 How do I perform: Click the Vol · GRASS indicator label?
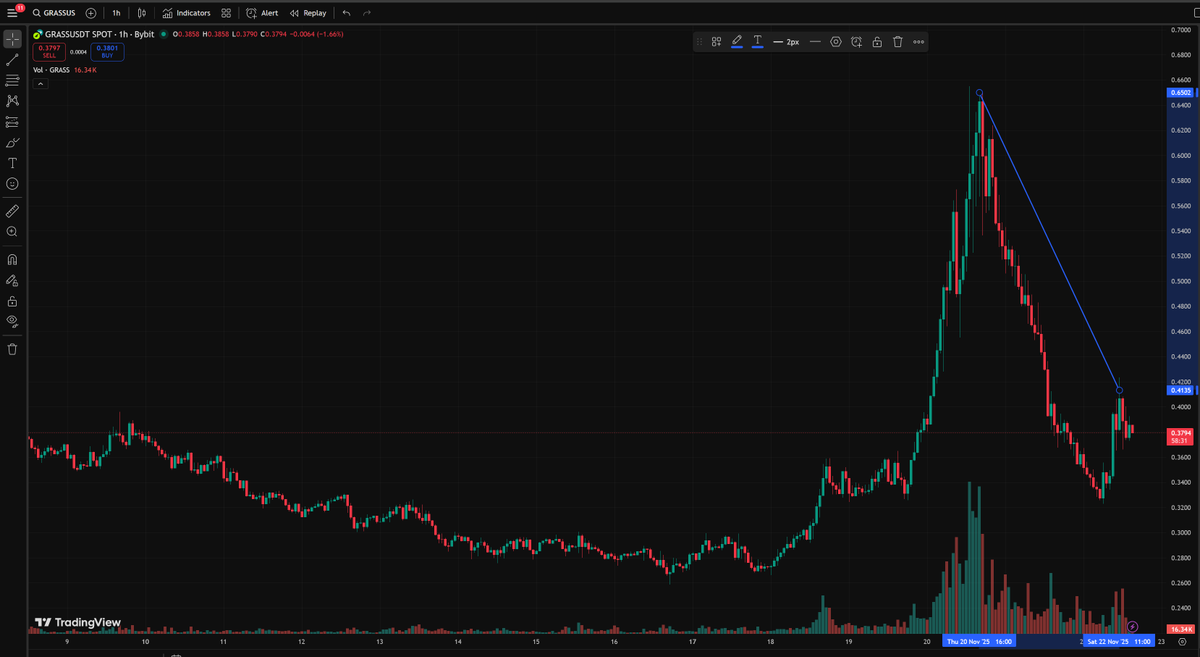tap(53, 71)
